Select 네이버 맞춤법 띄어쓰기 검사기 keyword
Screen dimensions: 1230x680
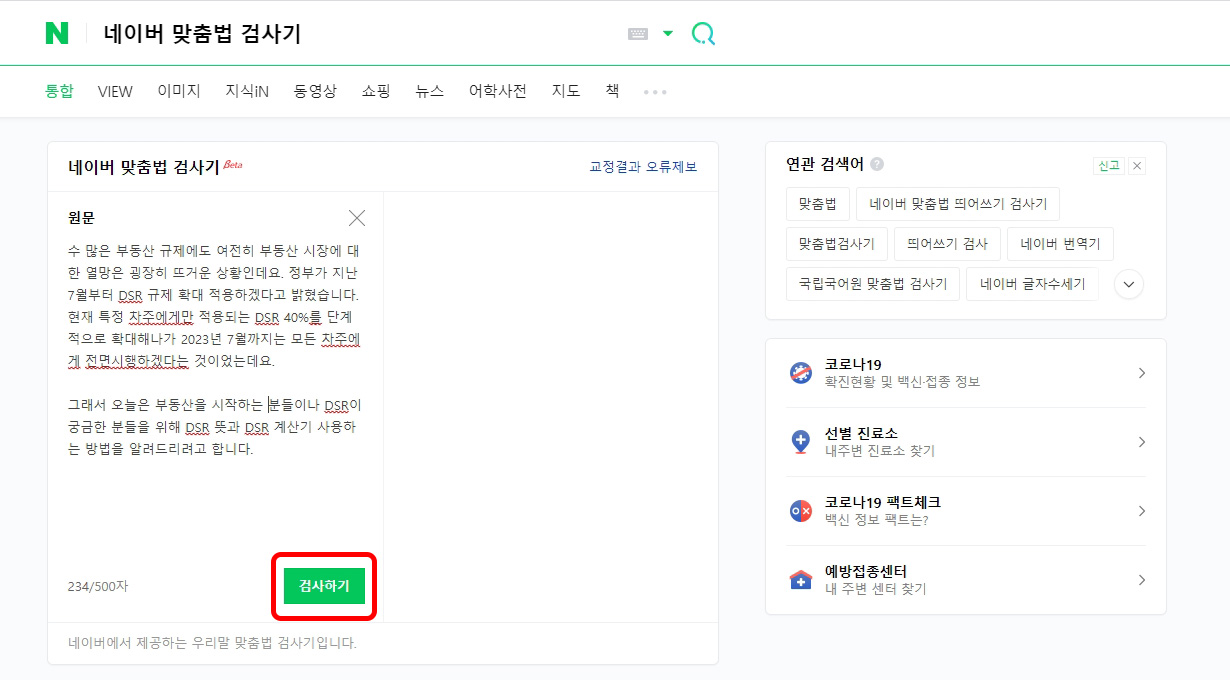[958, 204]
